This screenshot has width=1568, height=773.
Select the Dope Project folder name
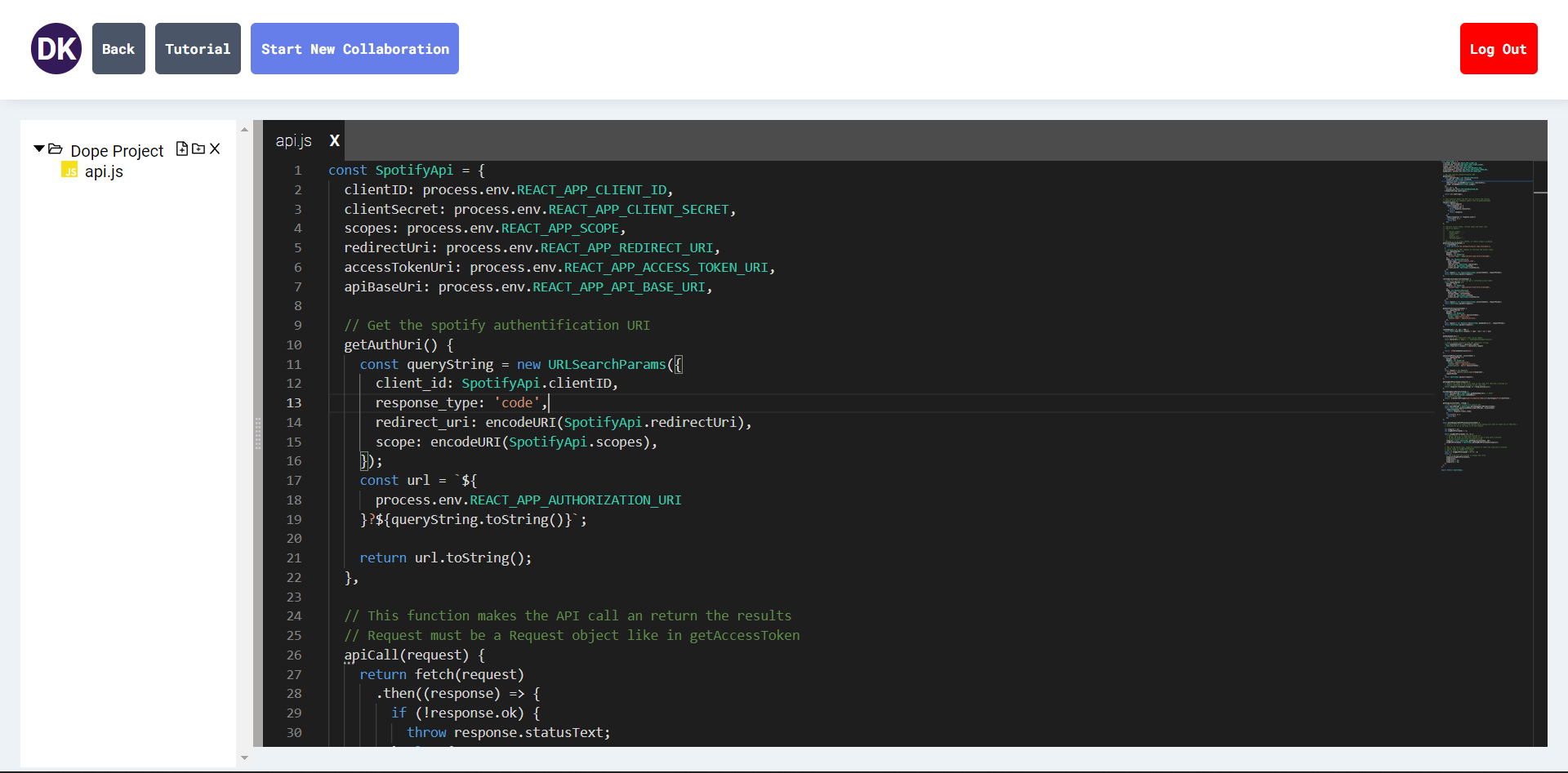117,151
